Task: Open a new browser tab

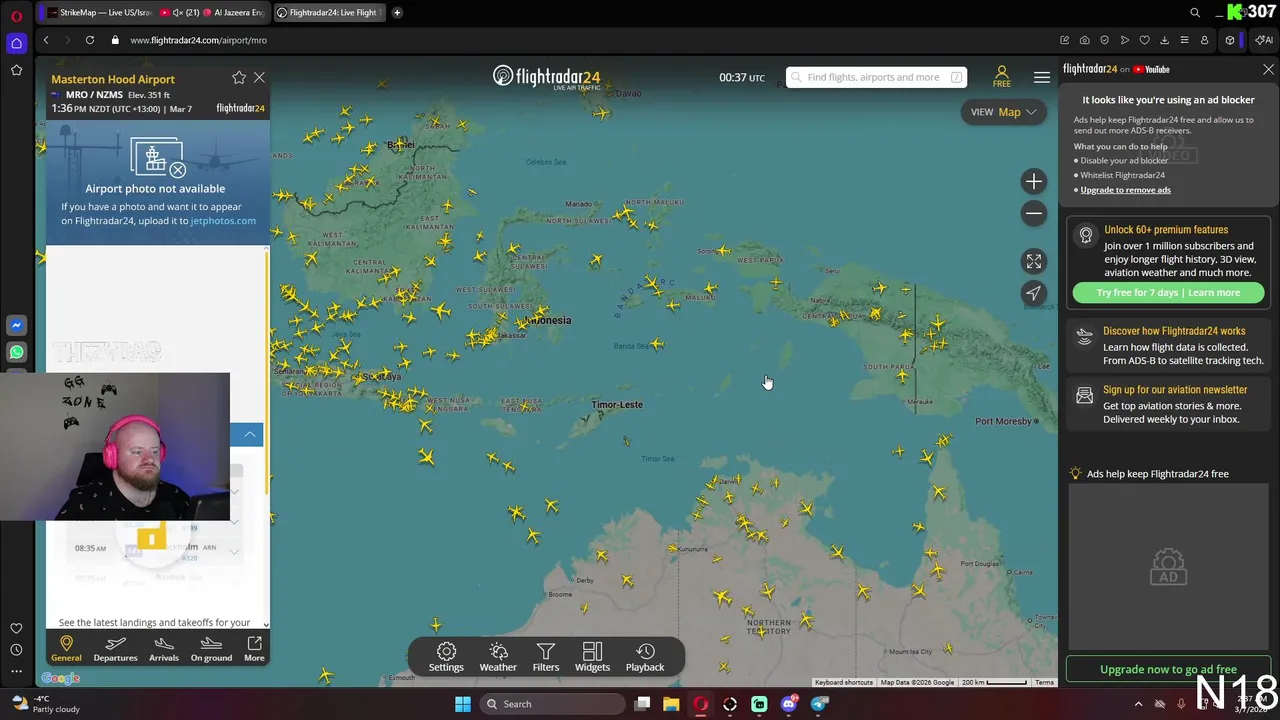Action: [x=397, y=13]
